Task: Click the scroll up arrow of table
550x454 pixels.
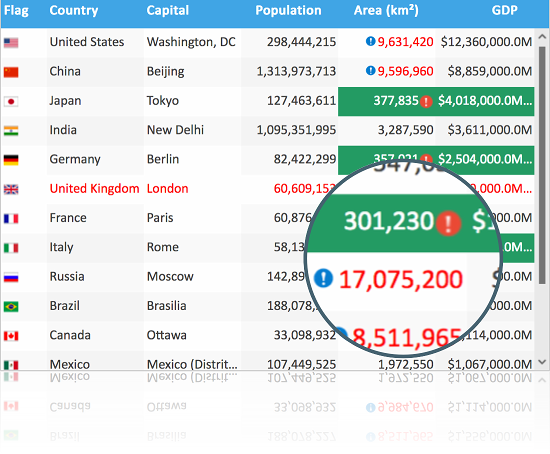Action: tap(542, 36)
